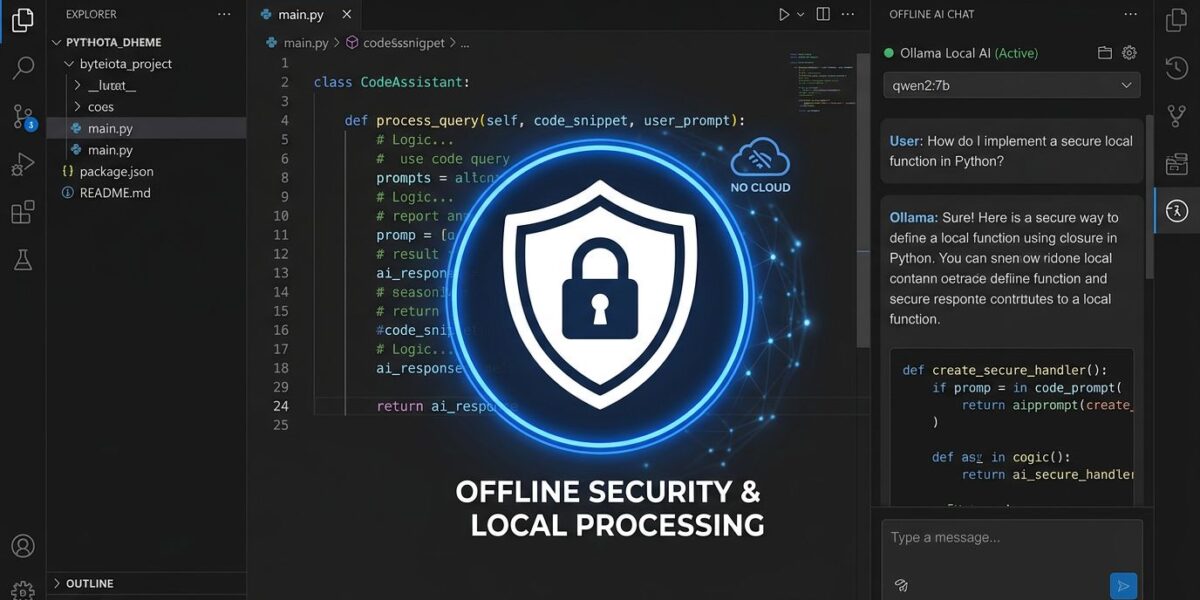Open the Testing flask view

pyautogui.click(x=22, y=260)
